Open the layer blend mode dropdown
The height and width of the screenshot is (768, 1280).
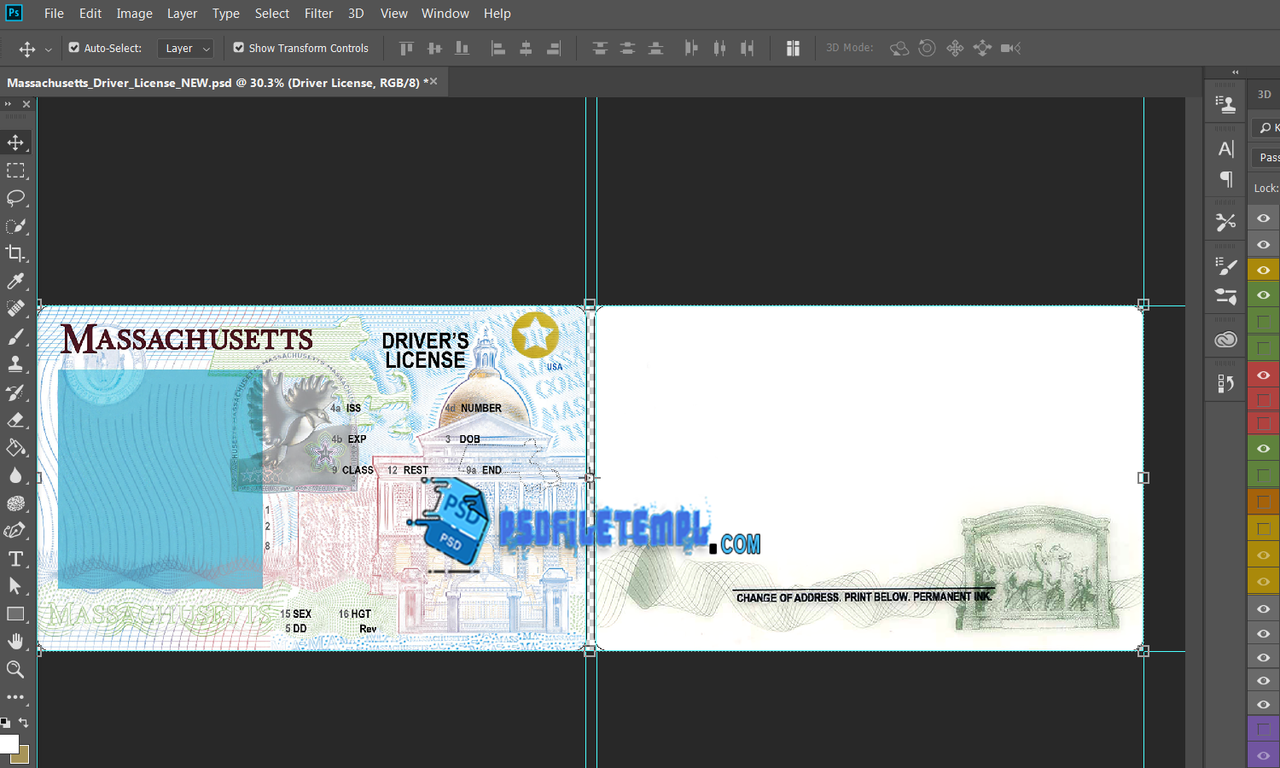tap(1266, 157)
